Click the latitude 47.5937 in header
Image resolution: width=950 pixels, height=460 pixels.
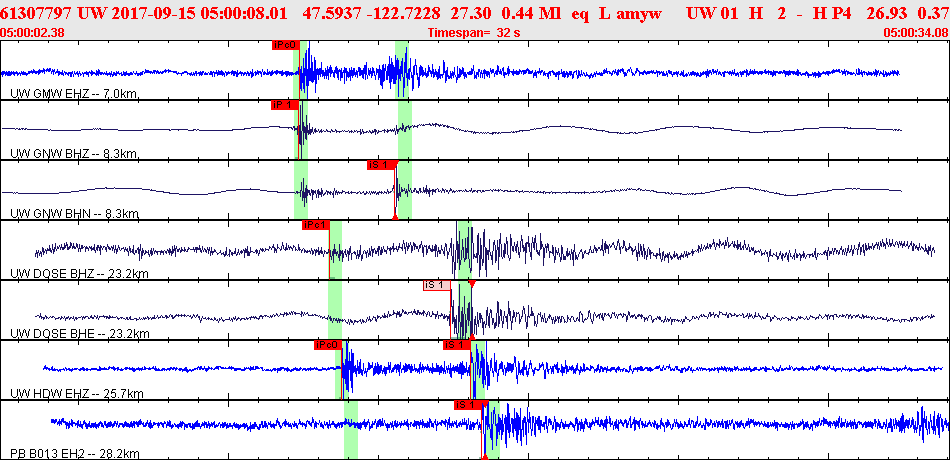tap(330, 13)
